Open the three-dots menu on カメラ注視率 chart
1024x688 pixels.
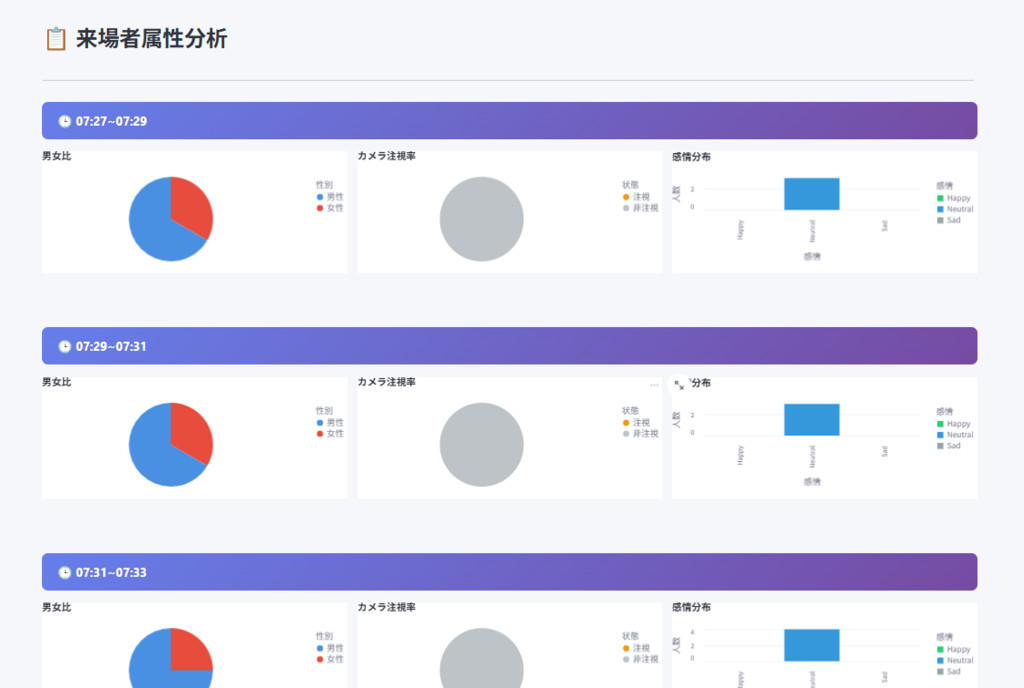[x=654, y=385]
